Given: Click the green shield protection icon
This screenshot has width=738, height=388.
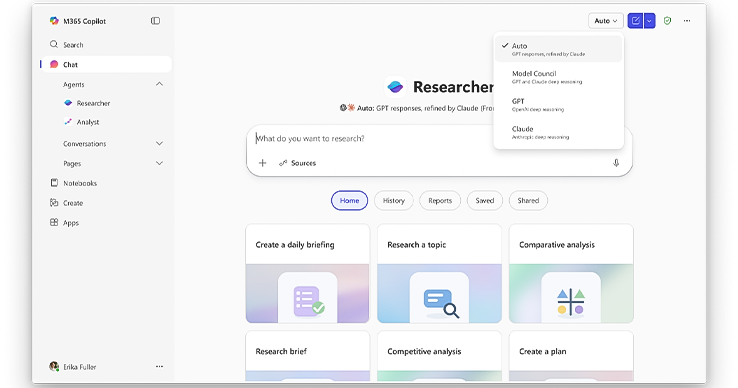Looking at the screenshot, I should pos(667,21).
